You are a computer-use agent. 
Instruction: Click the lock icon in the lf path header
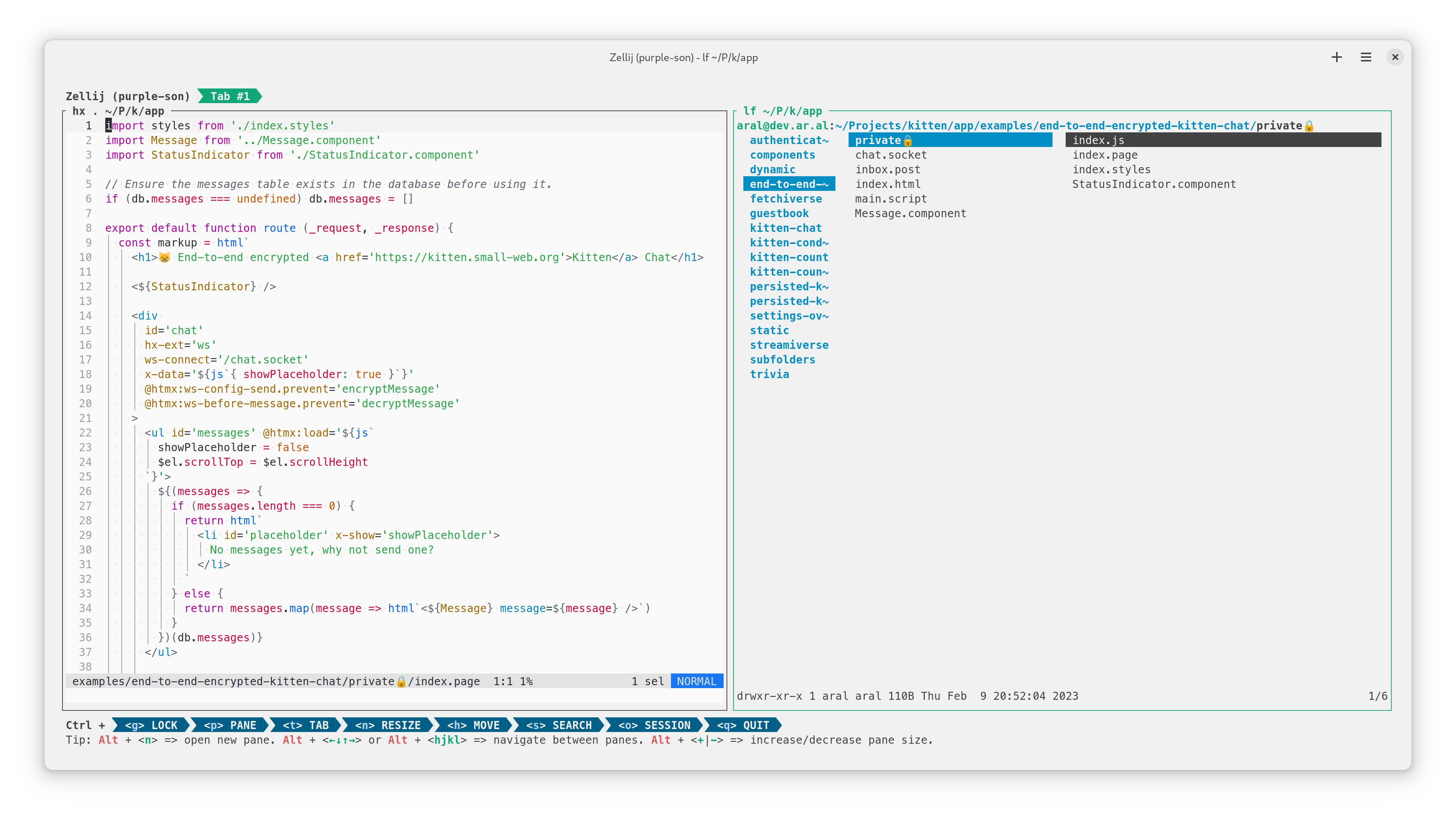click(1310, 125)
